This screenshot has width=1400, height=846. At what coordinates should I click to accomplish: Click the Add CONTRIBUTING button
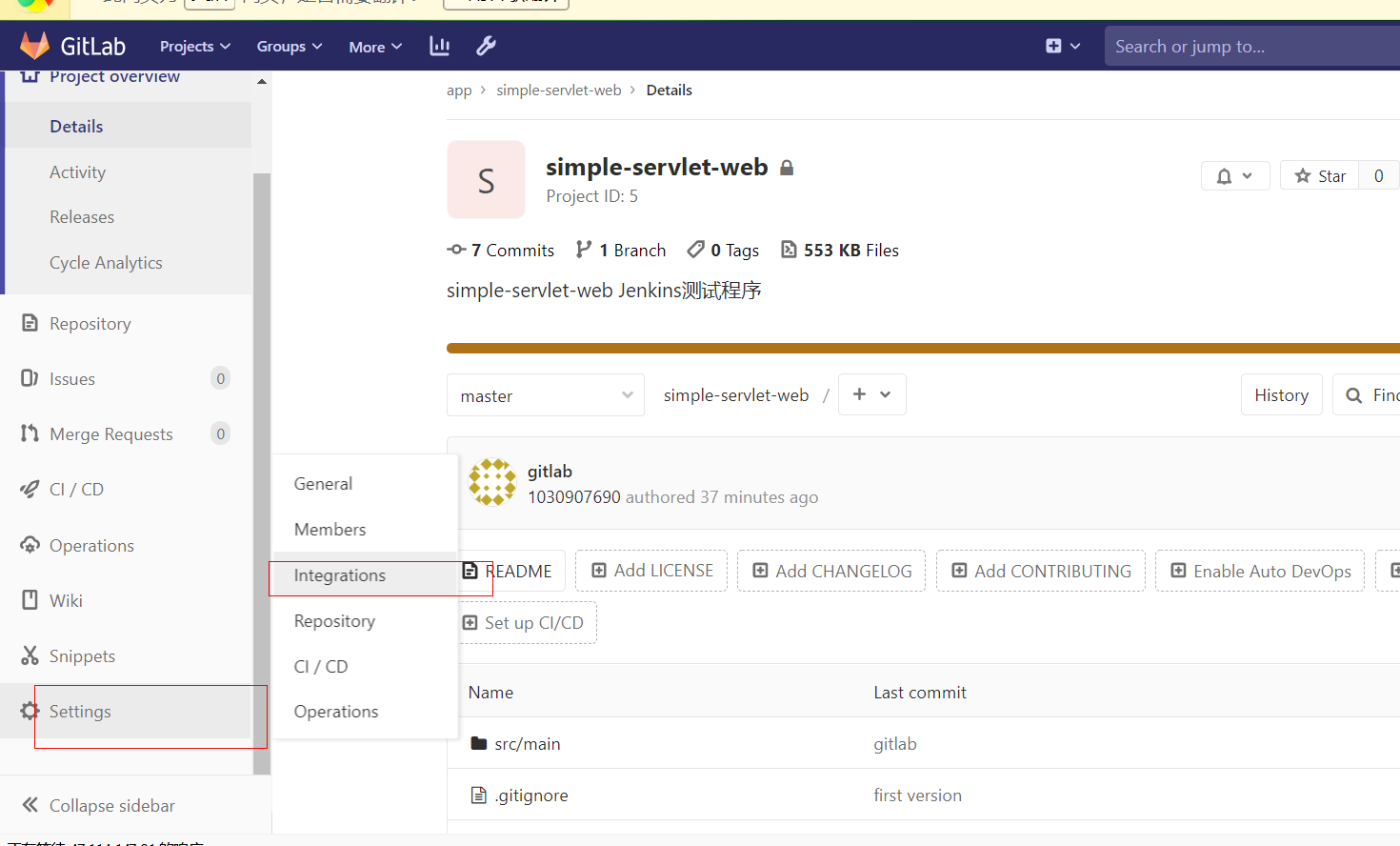[x=1041, y=571]
